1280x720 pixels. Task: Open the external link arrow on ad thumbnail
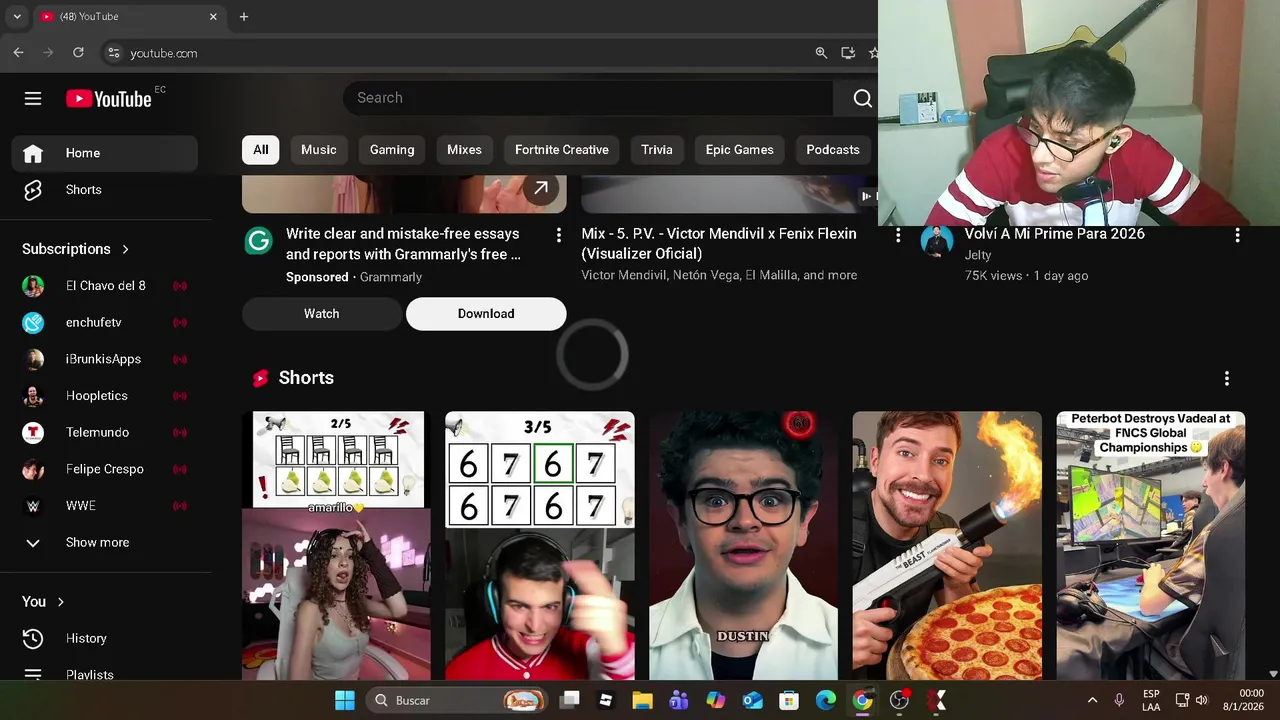point(541,188)
